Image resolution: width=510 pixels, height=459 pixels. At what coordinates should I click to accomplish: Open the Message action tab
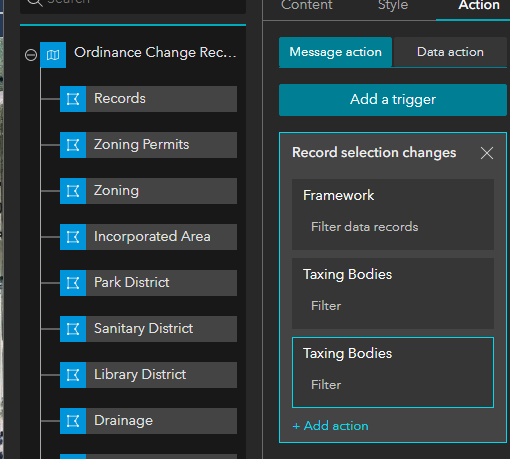coord(335,52)
